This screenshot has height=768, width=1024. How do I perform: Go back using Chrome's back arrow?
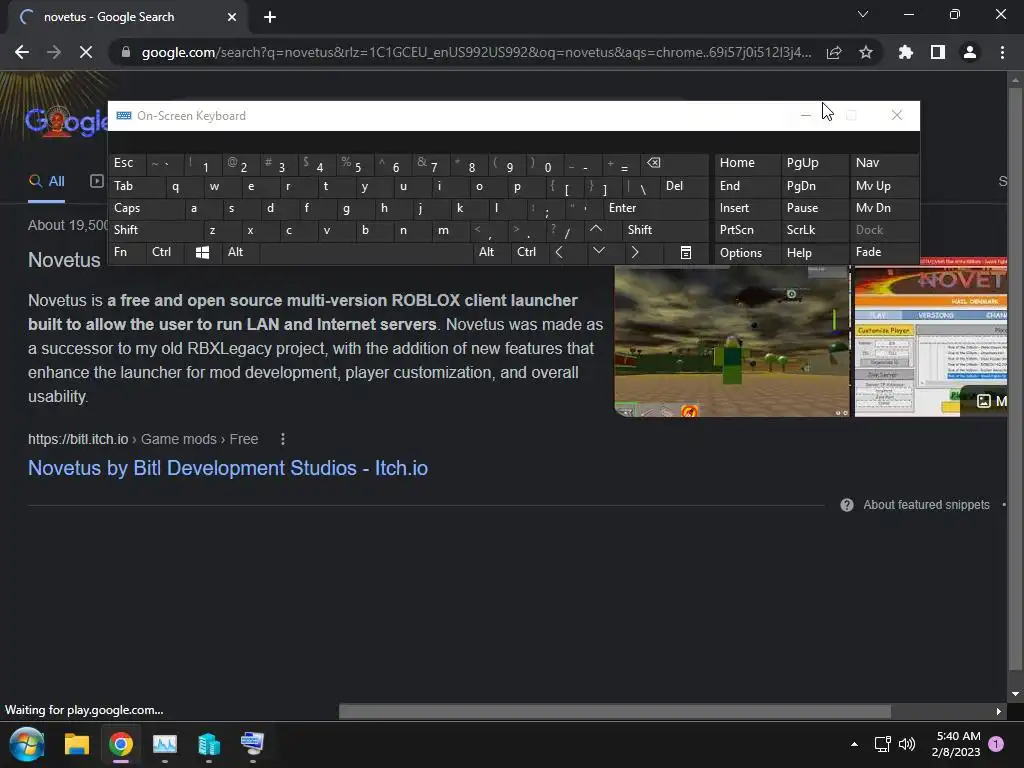coord(22,52)
